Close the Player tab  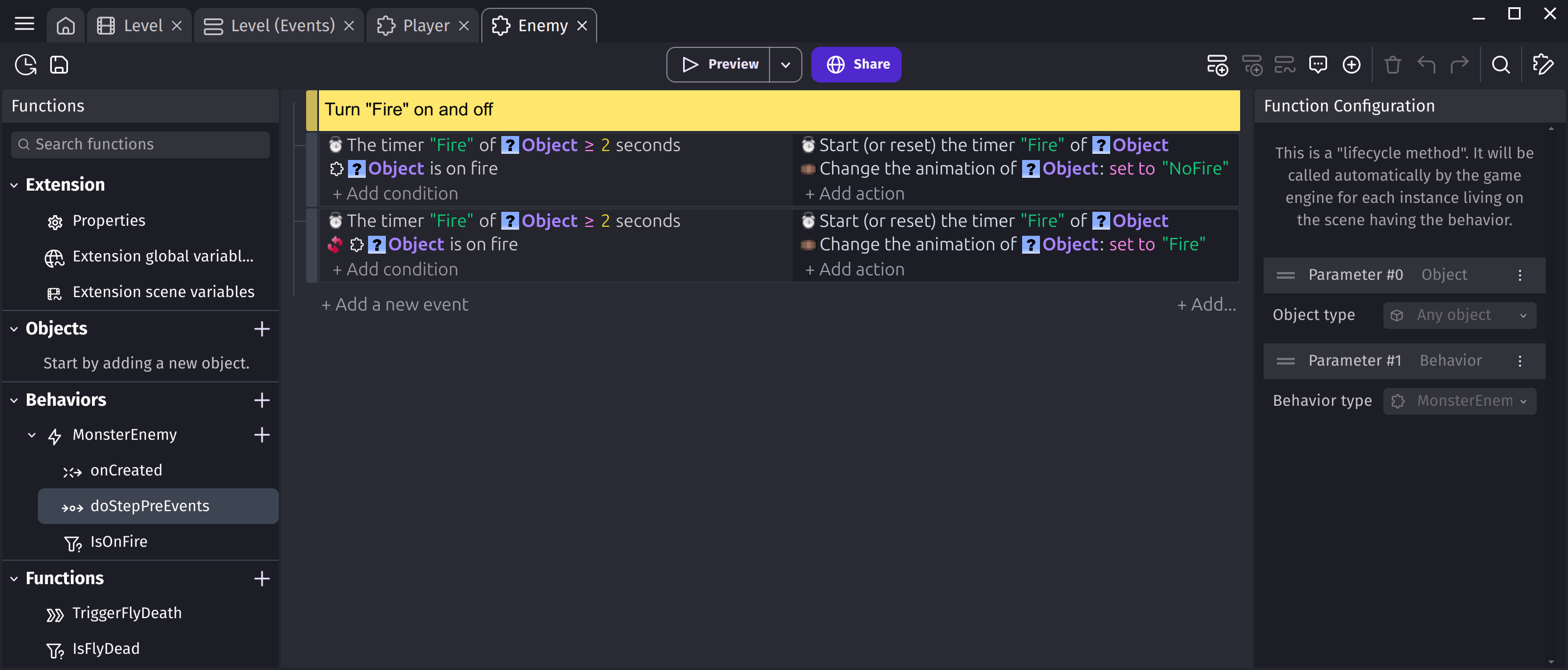click(x=464, y=26)
